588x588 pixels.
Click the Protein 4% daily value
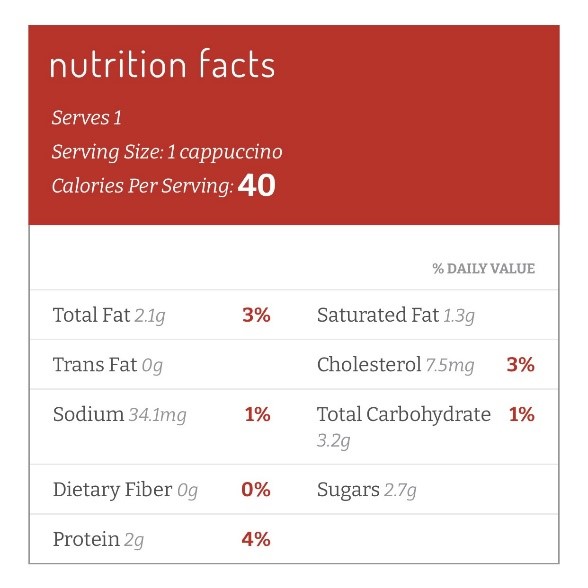[x=256, y=539]
